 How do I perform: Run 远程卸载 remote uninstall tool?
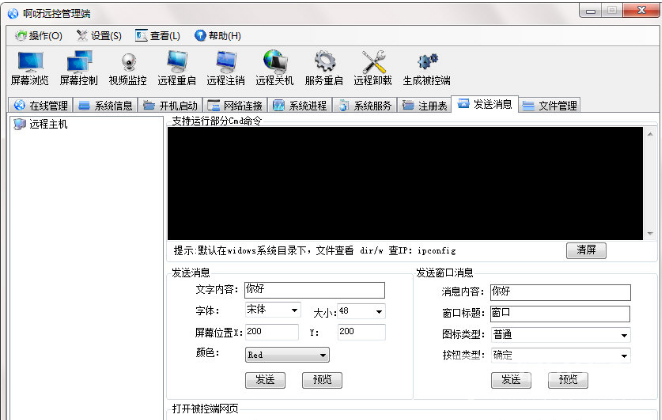(x=373, y=68)
